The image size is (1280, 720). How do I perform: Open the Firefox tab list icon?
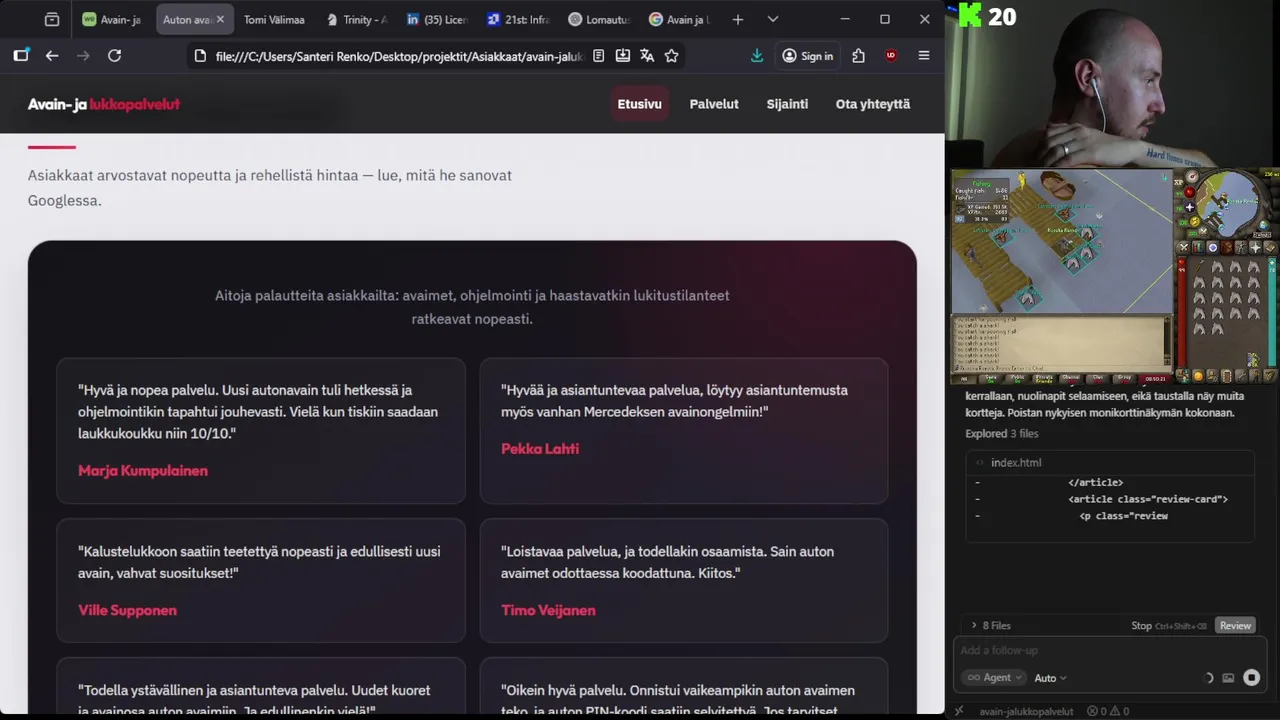pyautogui.click(x=52, y=19)
